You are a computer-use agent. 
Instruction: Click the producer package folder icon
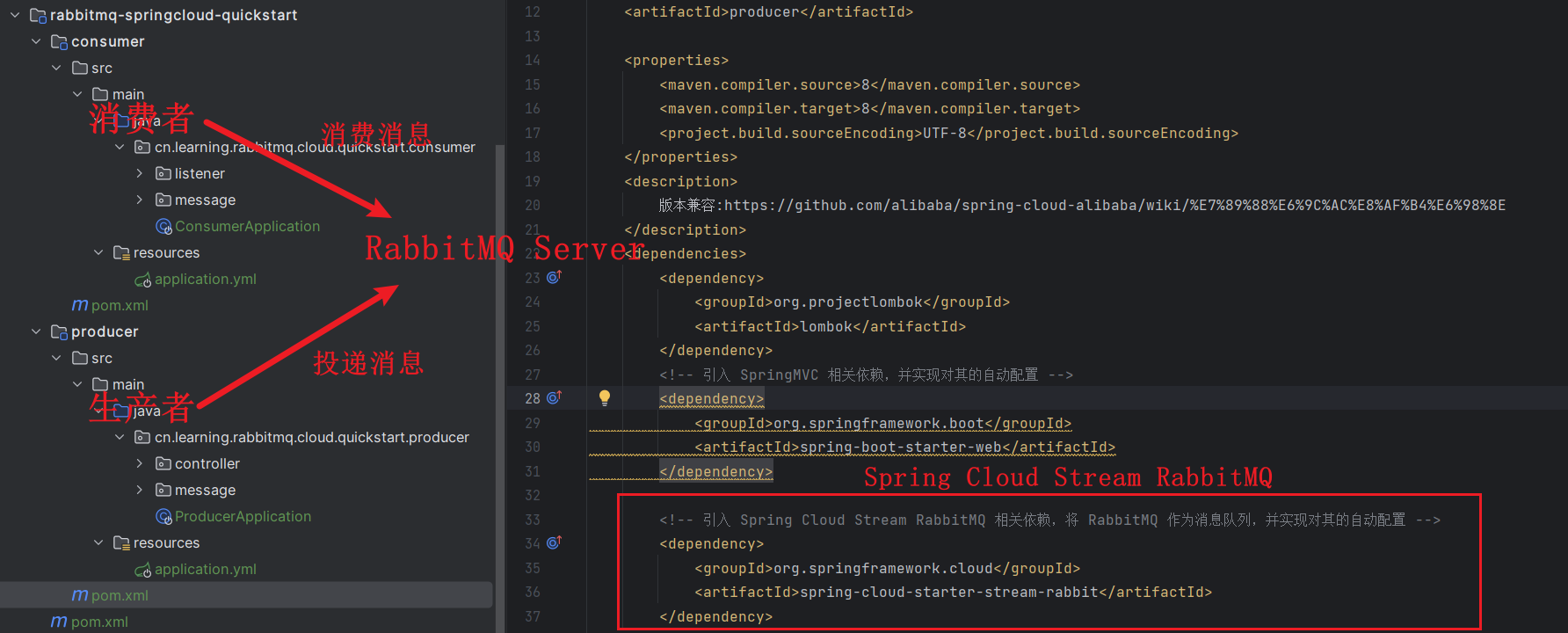click(x=142, y=437)
